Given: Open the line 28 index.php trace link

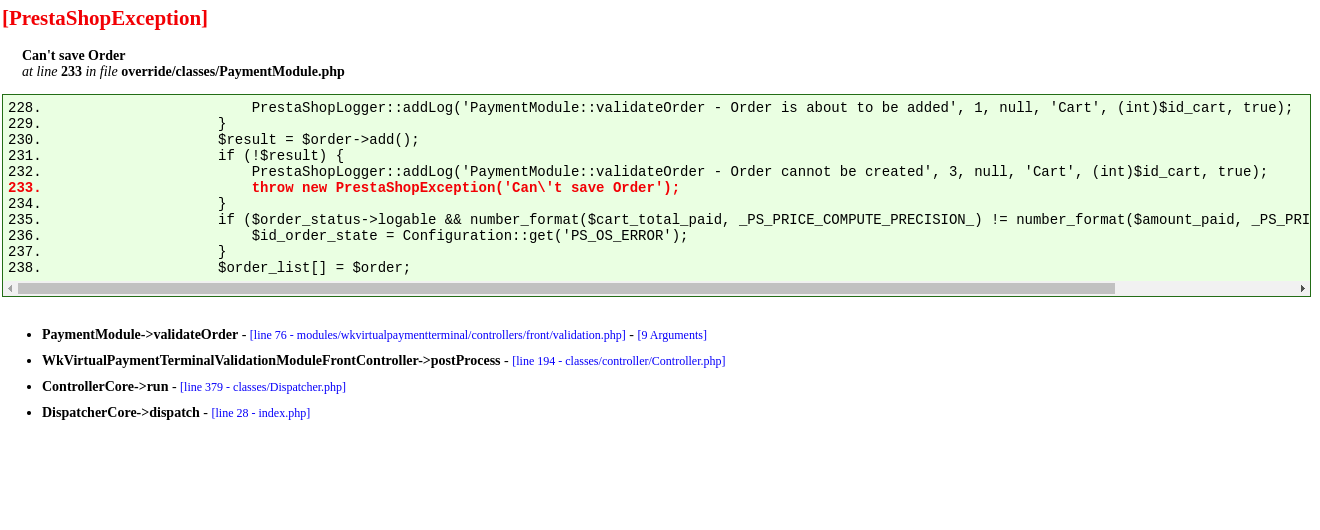Looking at the screenshot, I should click(261, 413).
